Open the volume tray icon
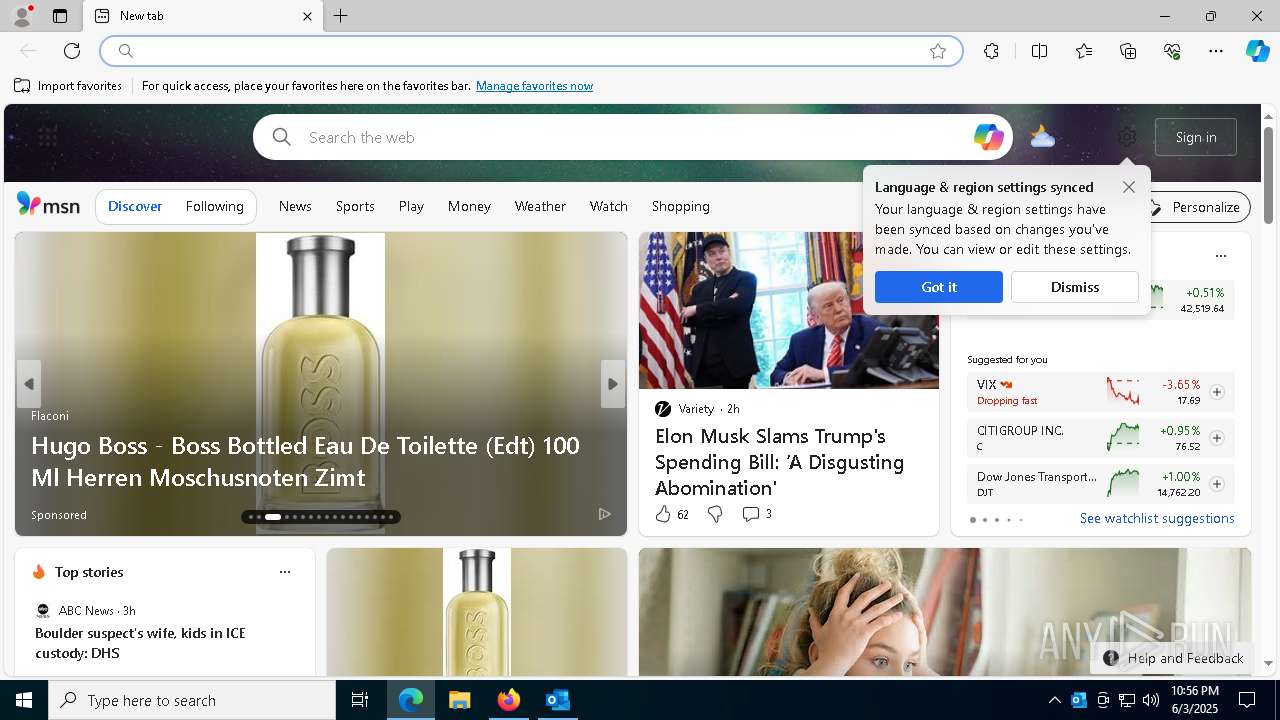The width and height of the screenshot is (1280, 720). (1150, 700)
